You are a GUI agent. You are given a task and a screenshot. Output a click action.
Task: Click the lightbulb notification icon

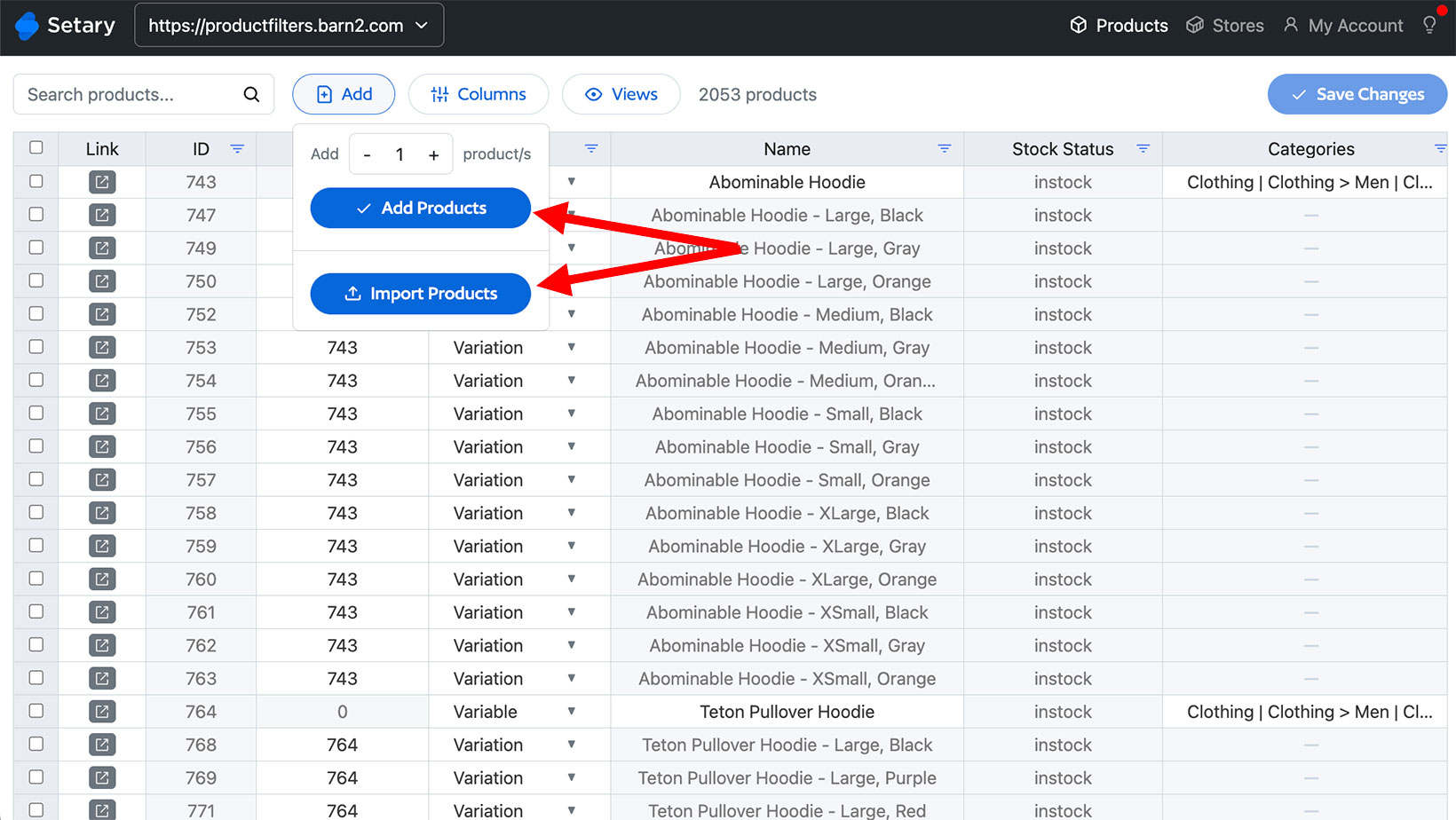pyautogui.click(x=1429, y=25)
